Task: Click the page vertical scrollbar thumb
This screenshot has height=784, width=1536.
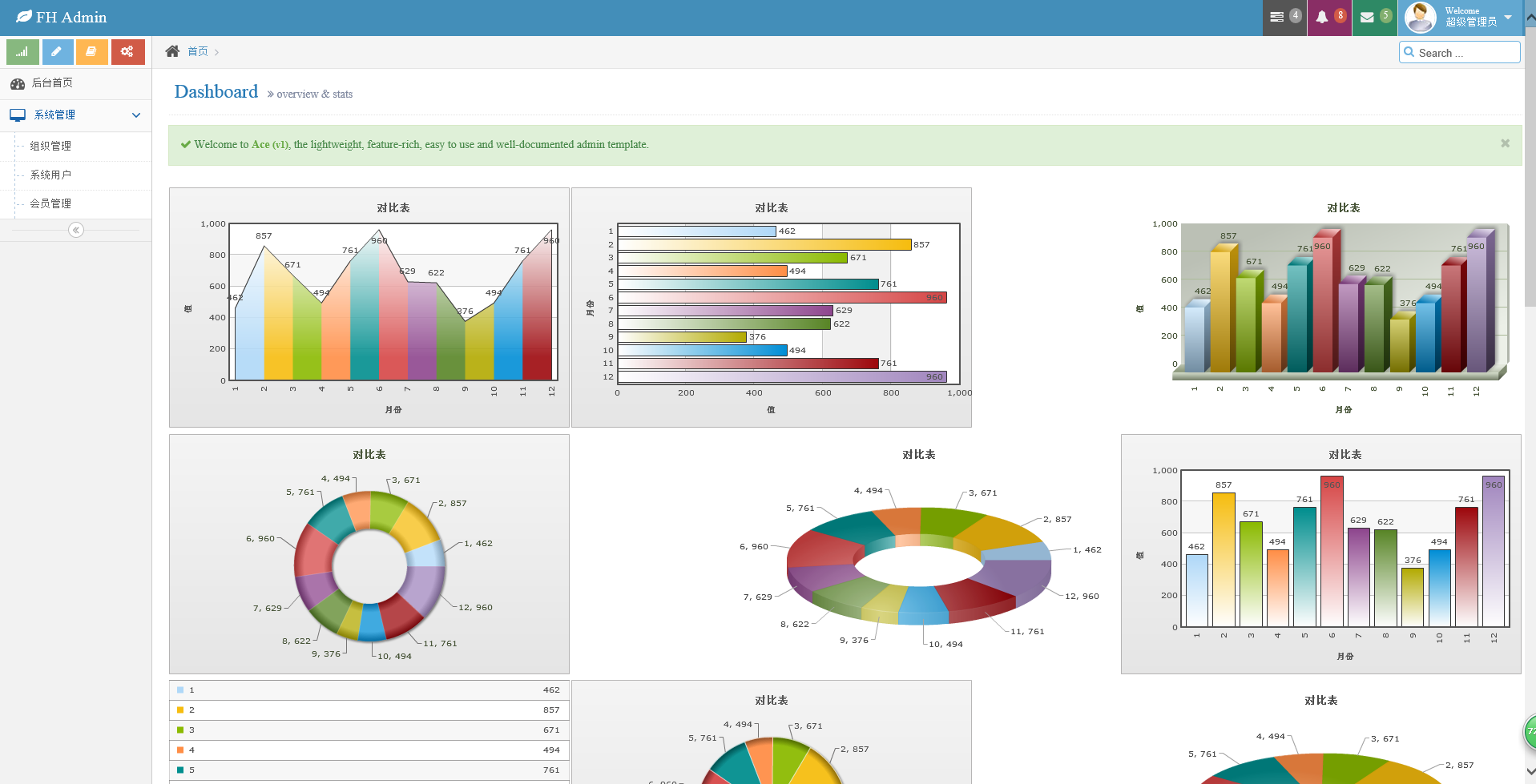Action: pyautogui.click(x=1530, y=168)
